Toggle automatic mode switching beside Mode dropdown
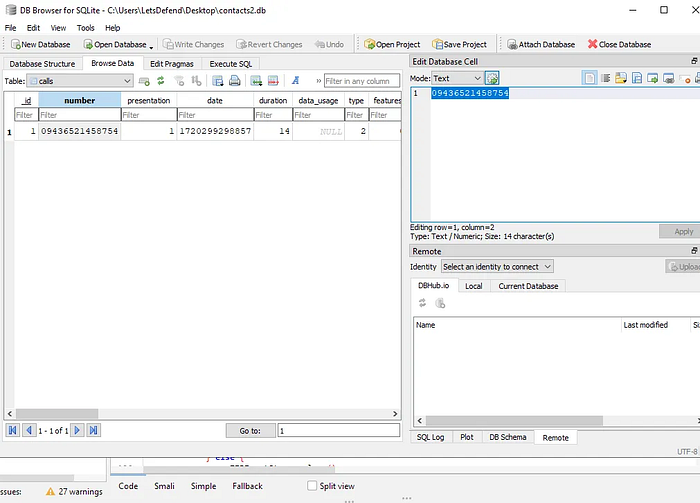700x503 pixels. [x=492, y=78]
